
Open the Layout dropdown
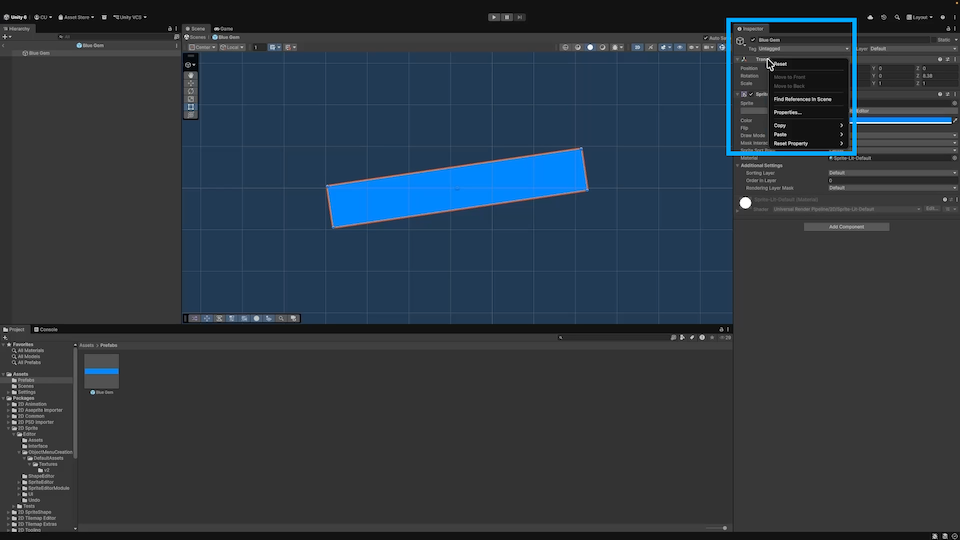coord(919,17)
